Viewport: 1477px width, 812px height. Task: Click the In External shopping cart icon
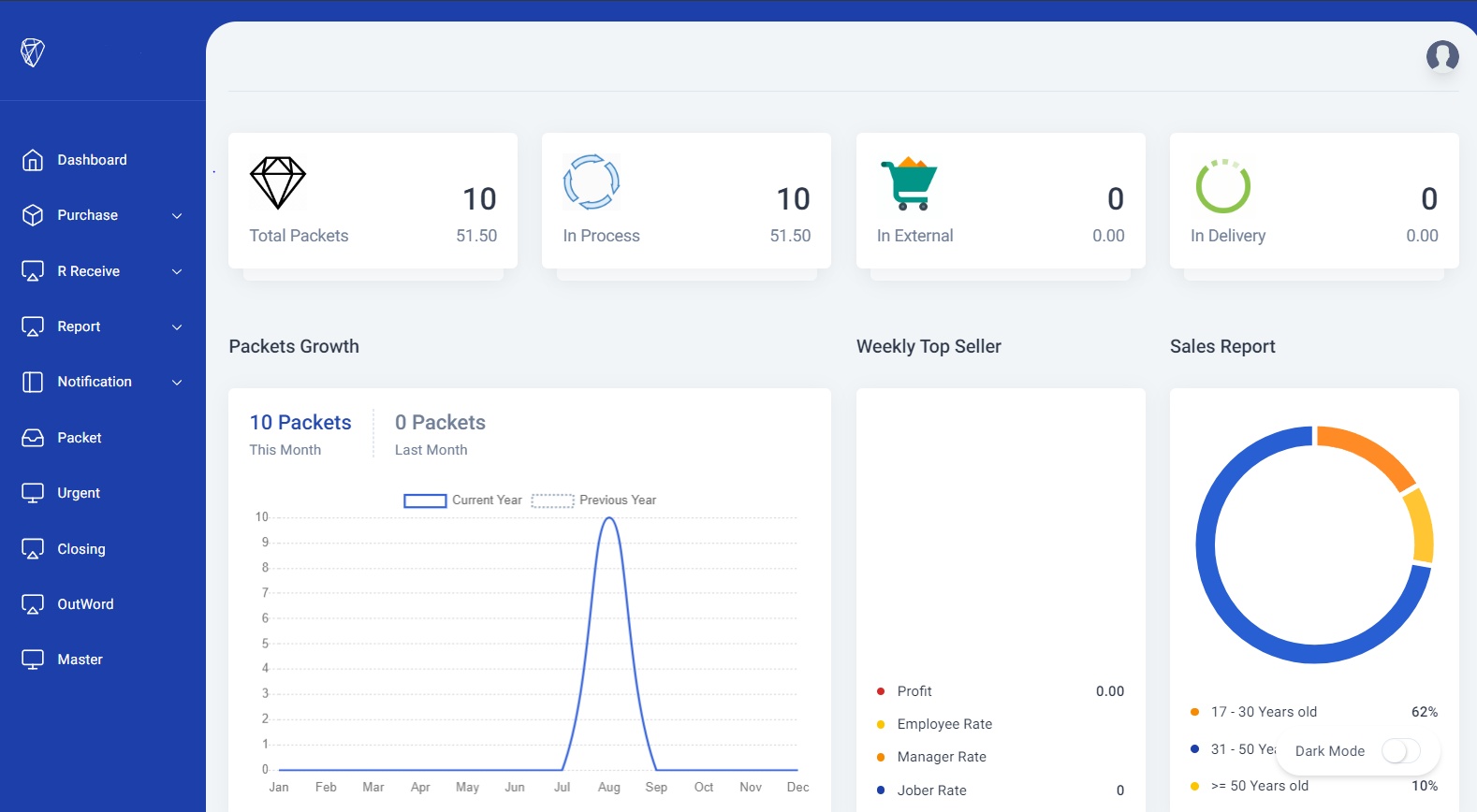909,184
